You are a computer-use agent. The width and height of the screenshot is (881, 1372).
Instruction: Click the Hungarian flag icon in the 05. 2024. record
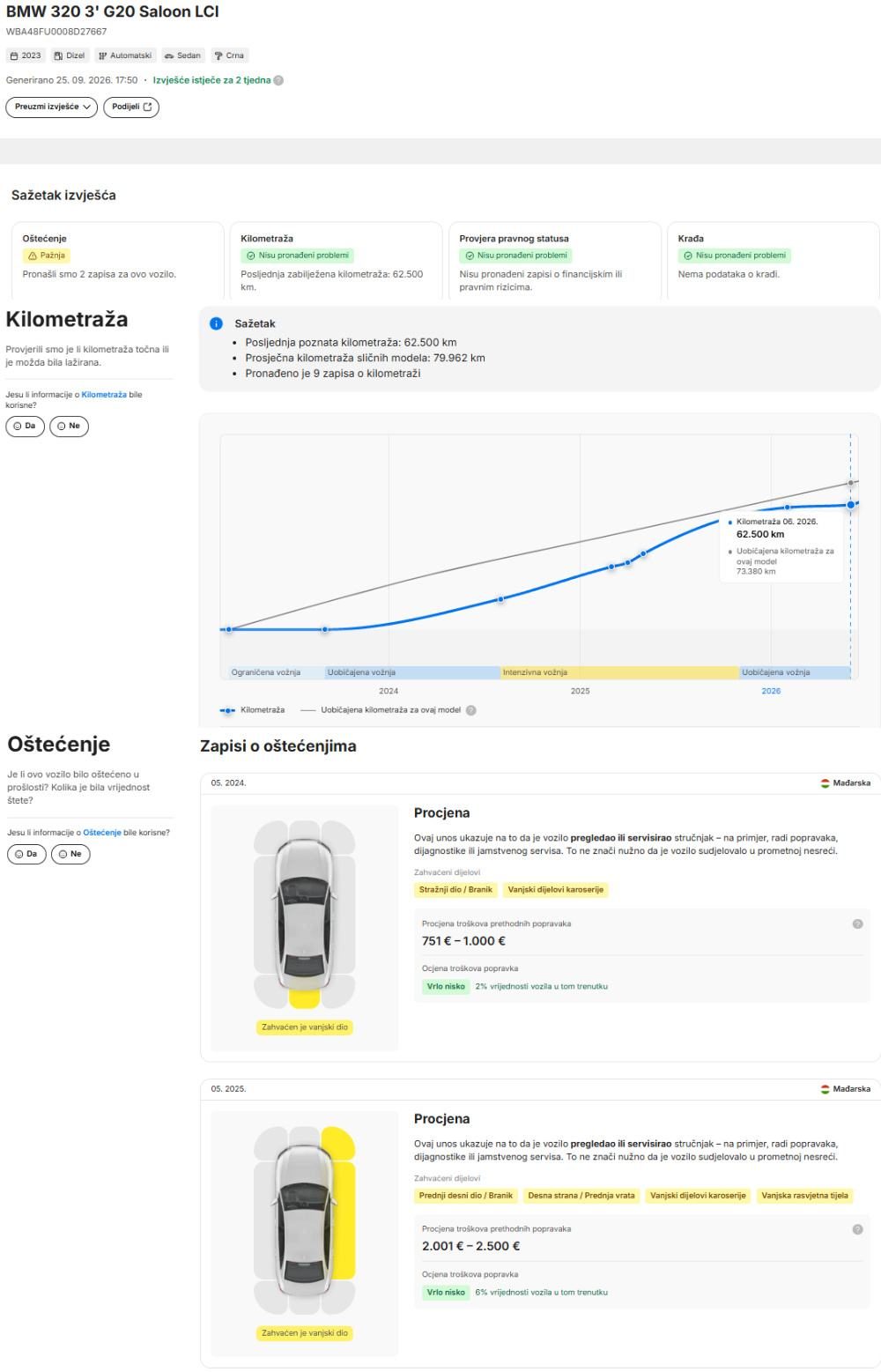pyautogui.click(x=825, y=782)
